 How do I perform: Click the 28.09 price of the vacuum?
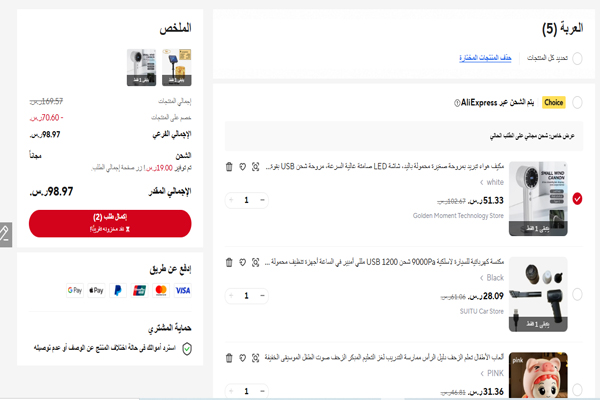487,296
